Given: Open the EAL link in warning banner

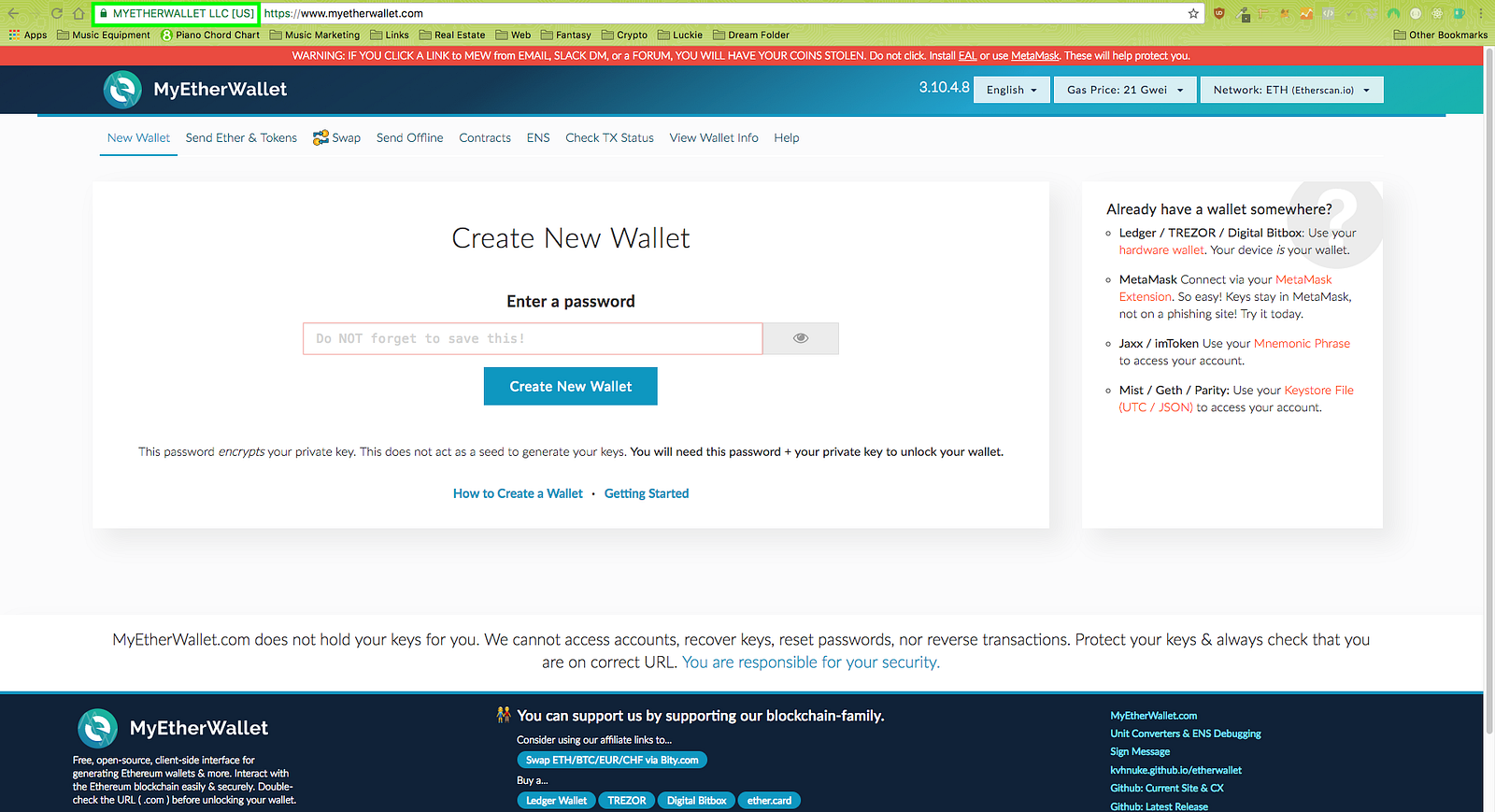Looking at the screenshot, I should tap(967, 56).
